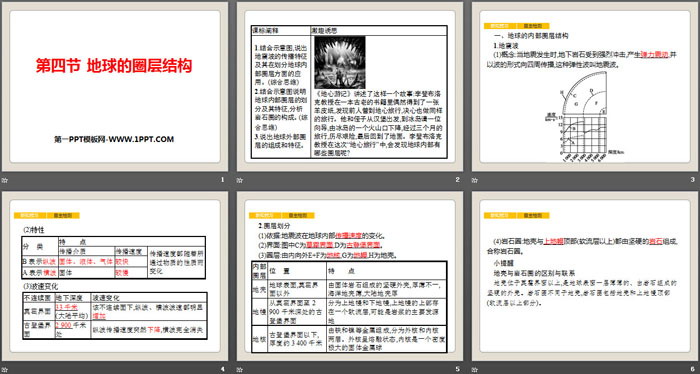This screenshot has width=700, height=374.
Task: Click the black-and-white picture in slide 2
Action: [340, 62]
